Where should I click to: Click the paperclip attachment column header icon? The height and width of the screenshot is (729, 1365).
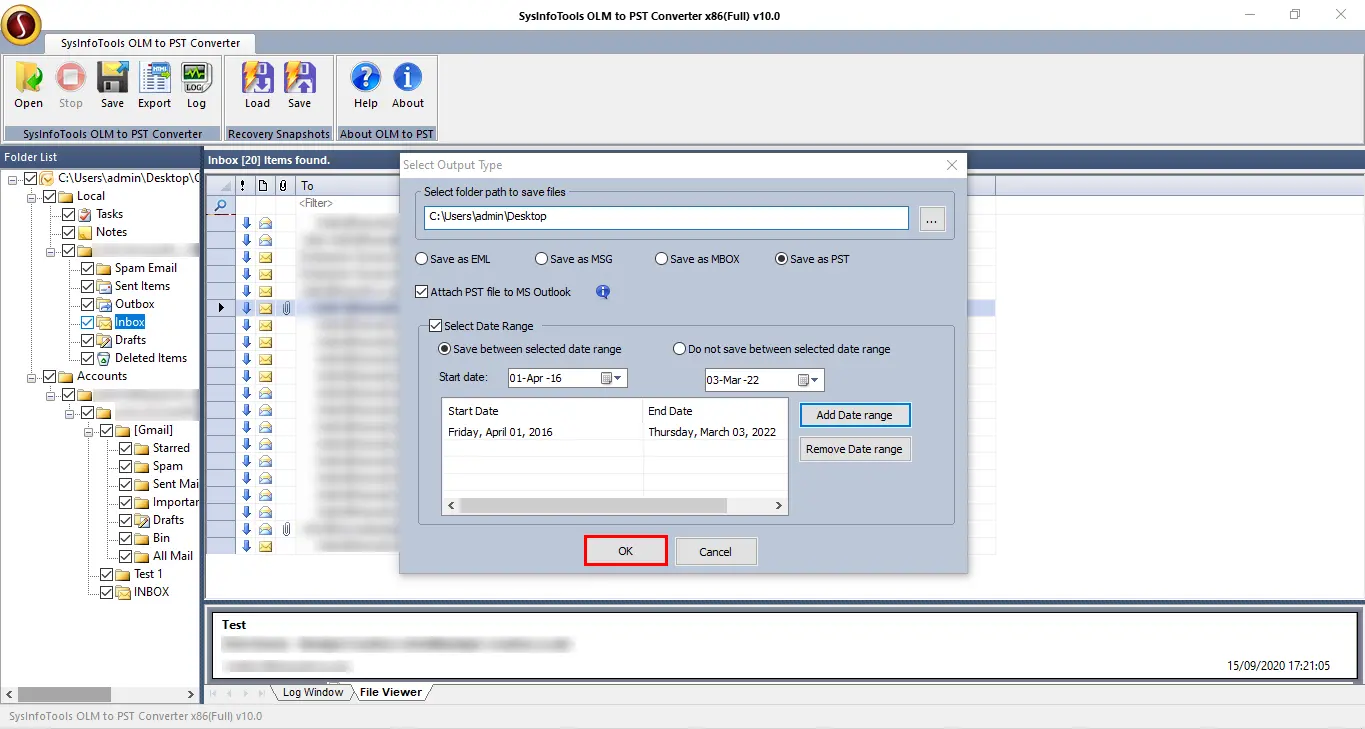(283, 185)
